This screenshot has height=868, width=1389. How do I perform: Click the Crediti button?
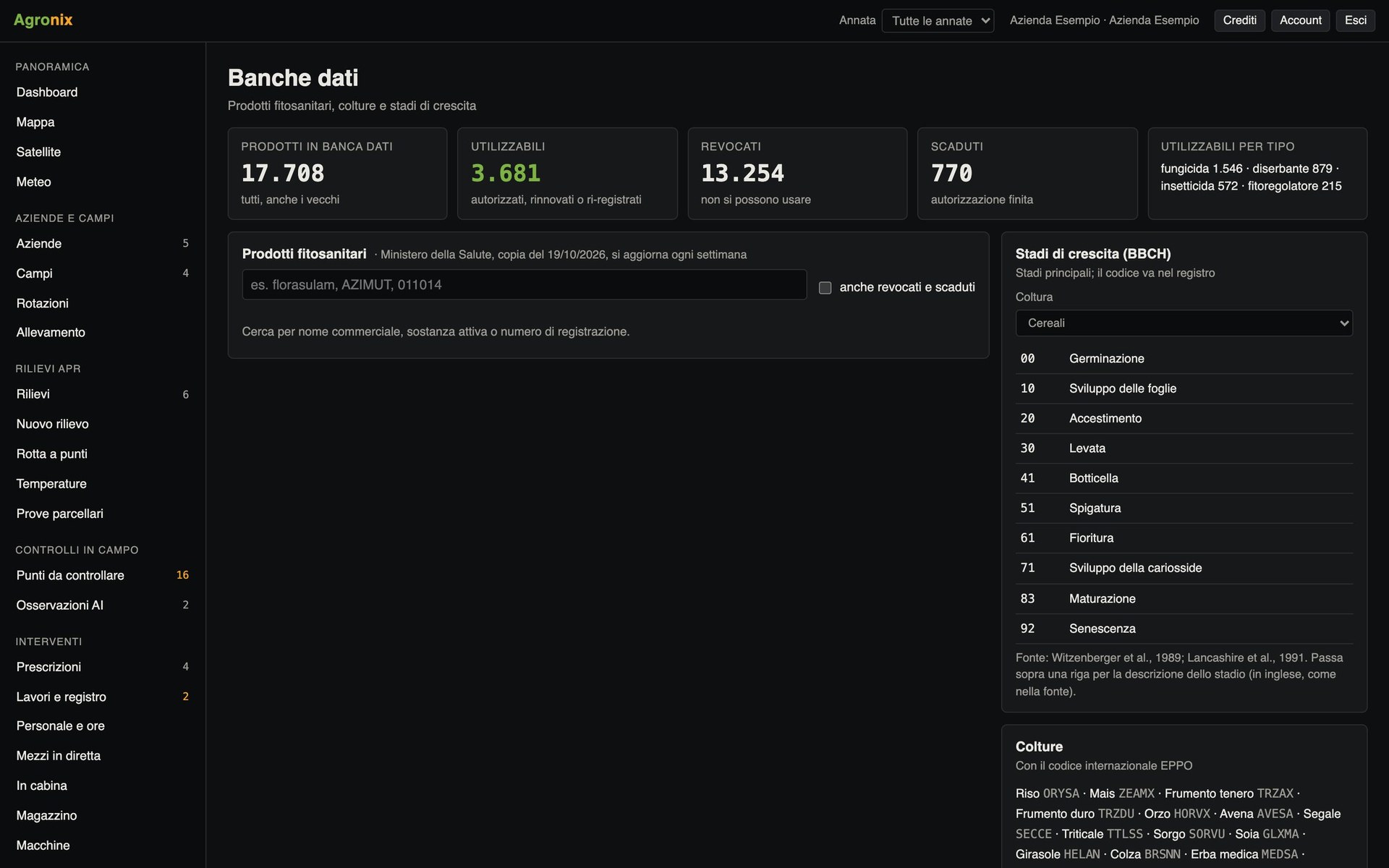point(1239,20)
